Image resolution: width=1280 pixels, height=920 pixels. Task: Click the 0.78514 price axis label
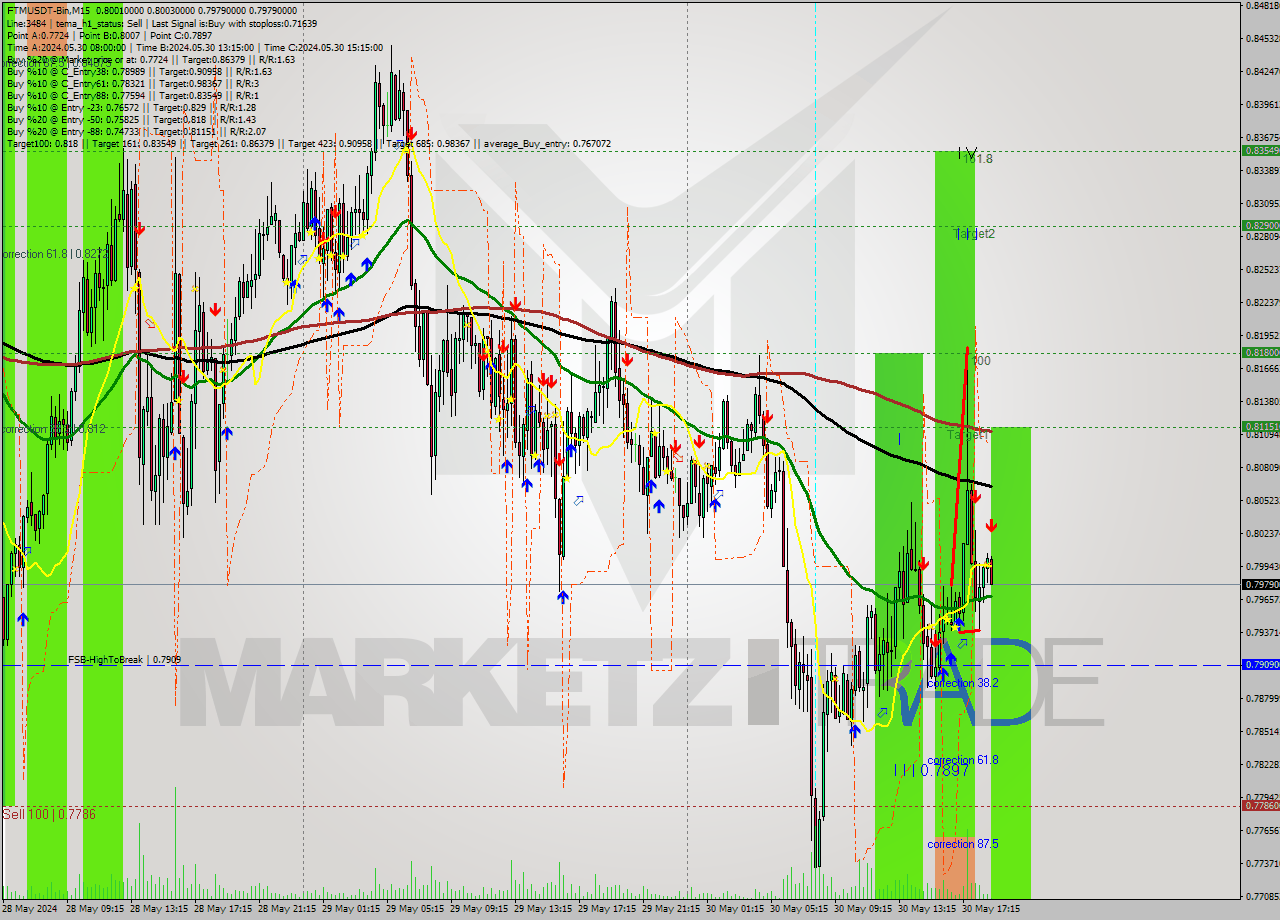(x=1261, y=731)
